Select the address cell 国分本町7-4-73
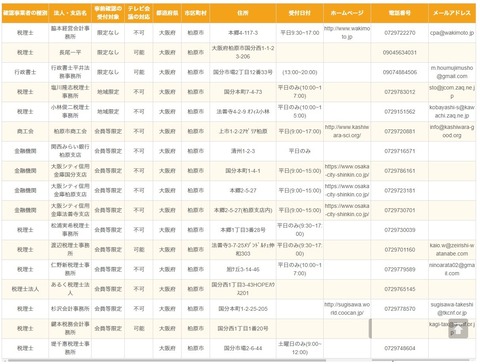Image resolution: width=480 pixels, height=364 pixels. 243,92
